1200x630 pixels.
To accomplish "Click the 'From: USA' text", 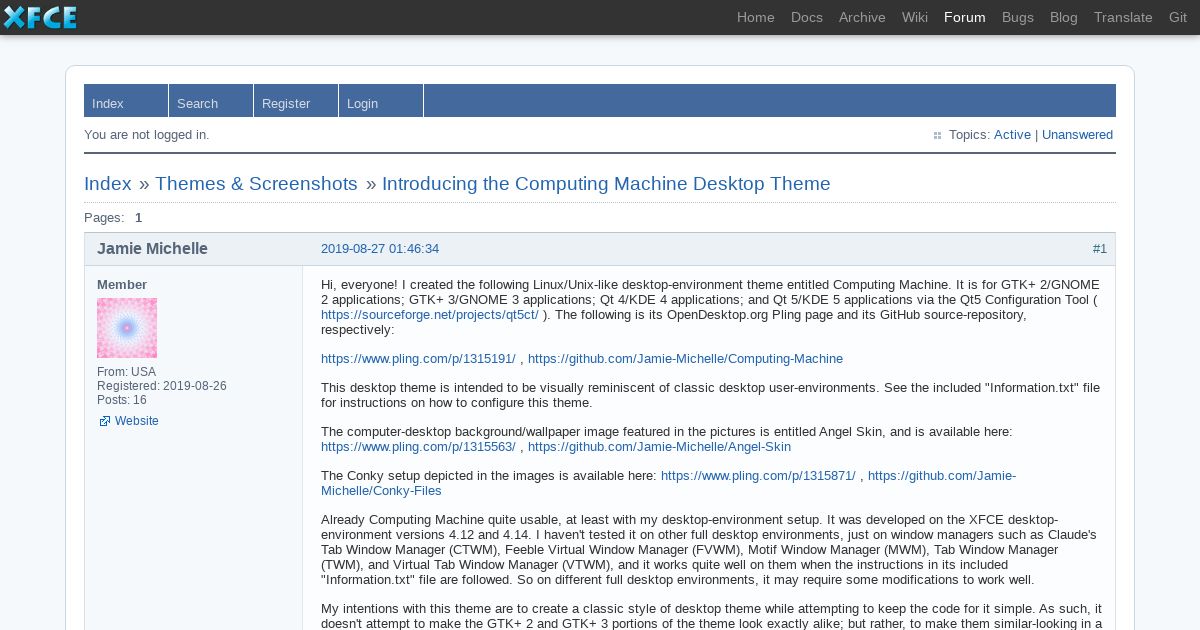I will (x=127, y=372).
